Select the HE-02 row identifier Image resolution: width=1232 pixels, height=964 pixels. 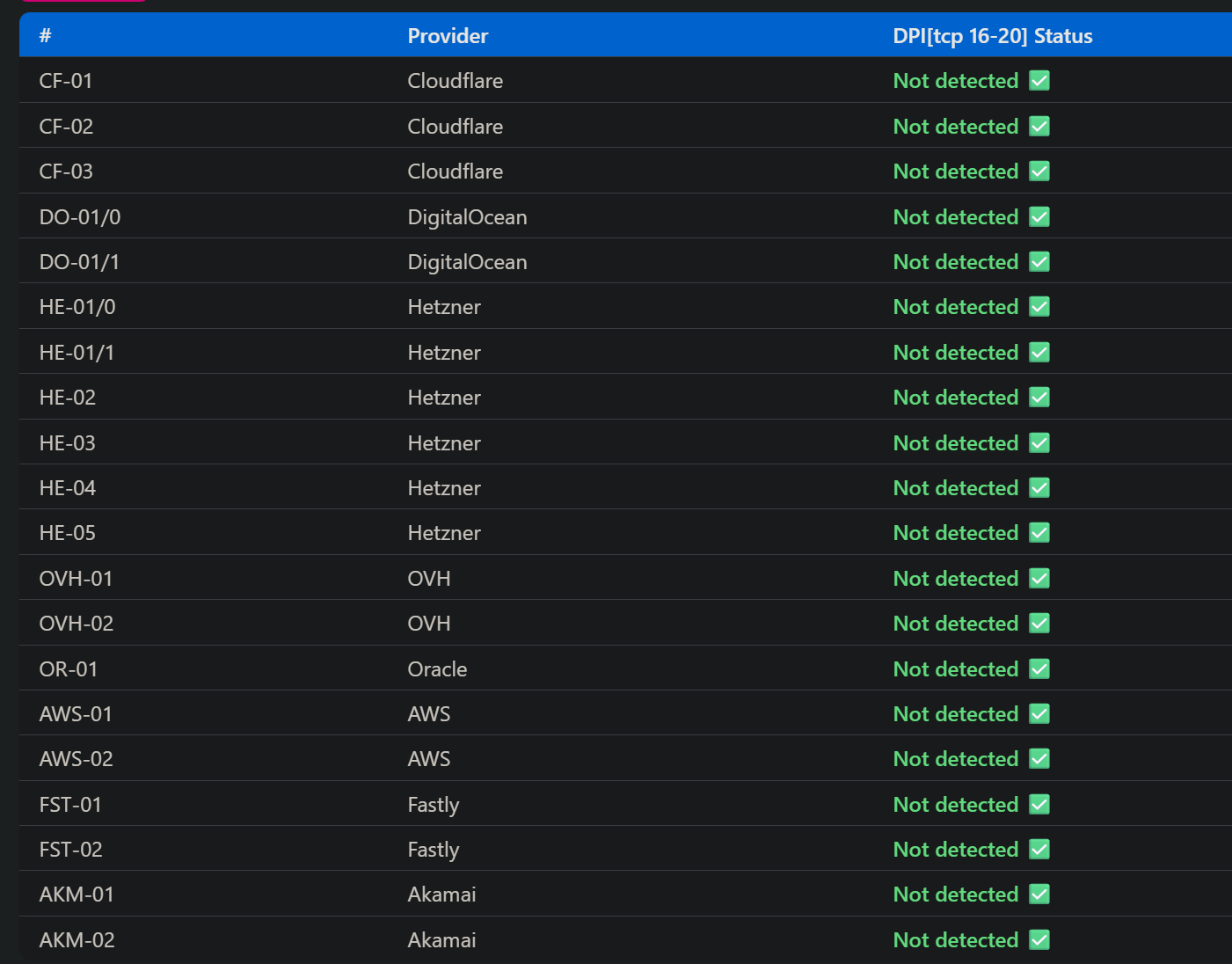coord(68,397)
